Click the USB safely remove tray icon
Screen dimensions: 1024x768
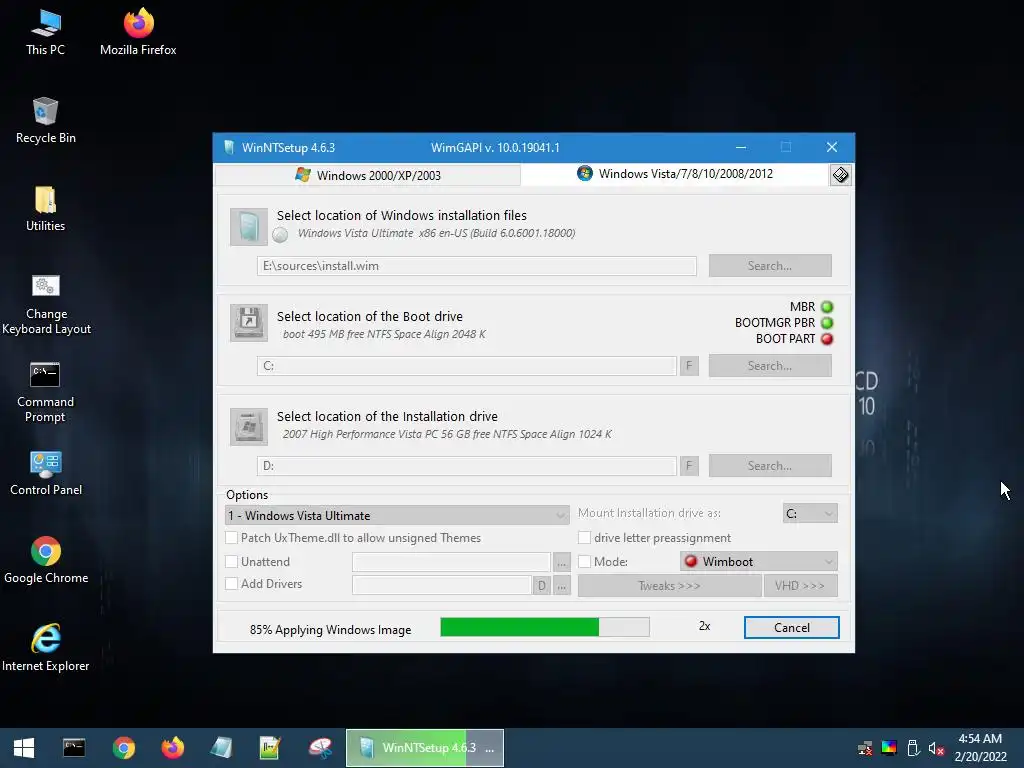tap(913, 748)
